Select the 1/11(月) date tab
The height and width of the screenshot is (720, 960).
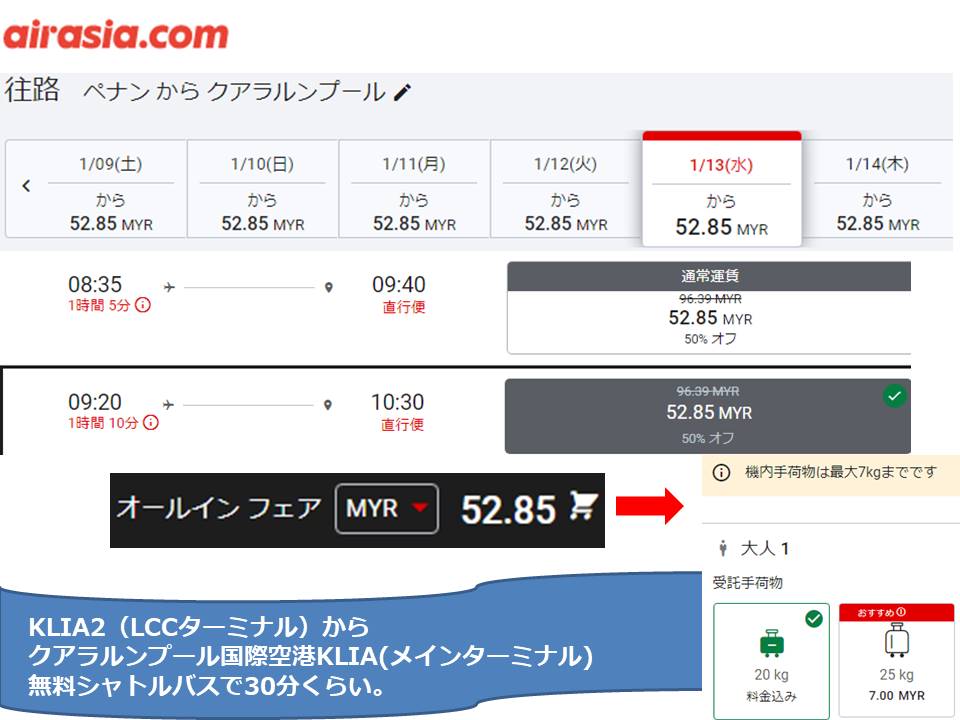[414, 189]
